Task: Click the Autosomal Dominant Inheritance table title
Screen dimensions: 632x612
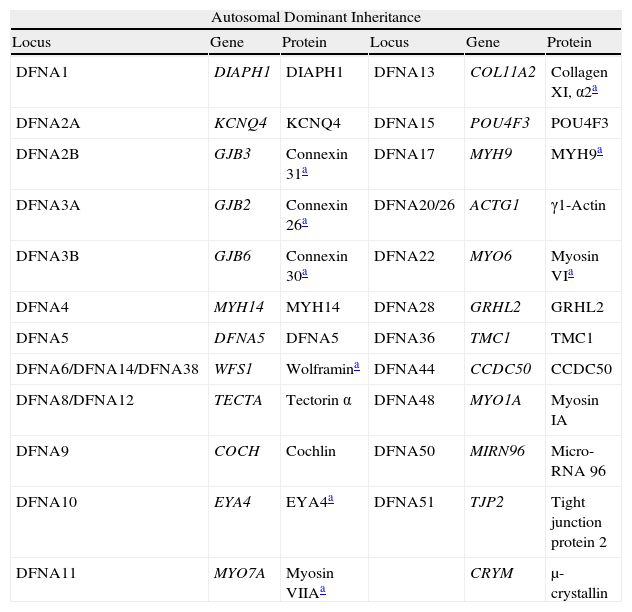Action: point(316,17)
